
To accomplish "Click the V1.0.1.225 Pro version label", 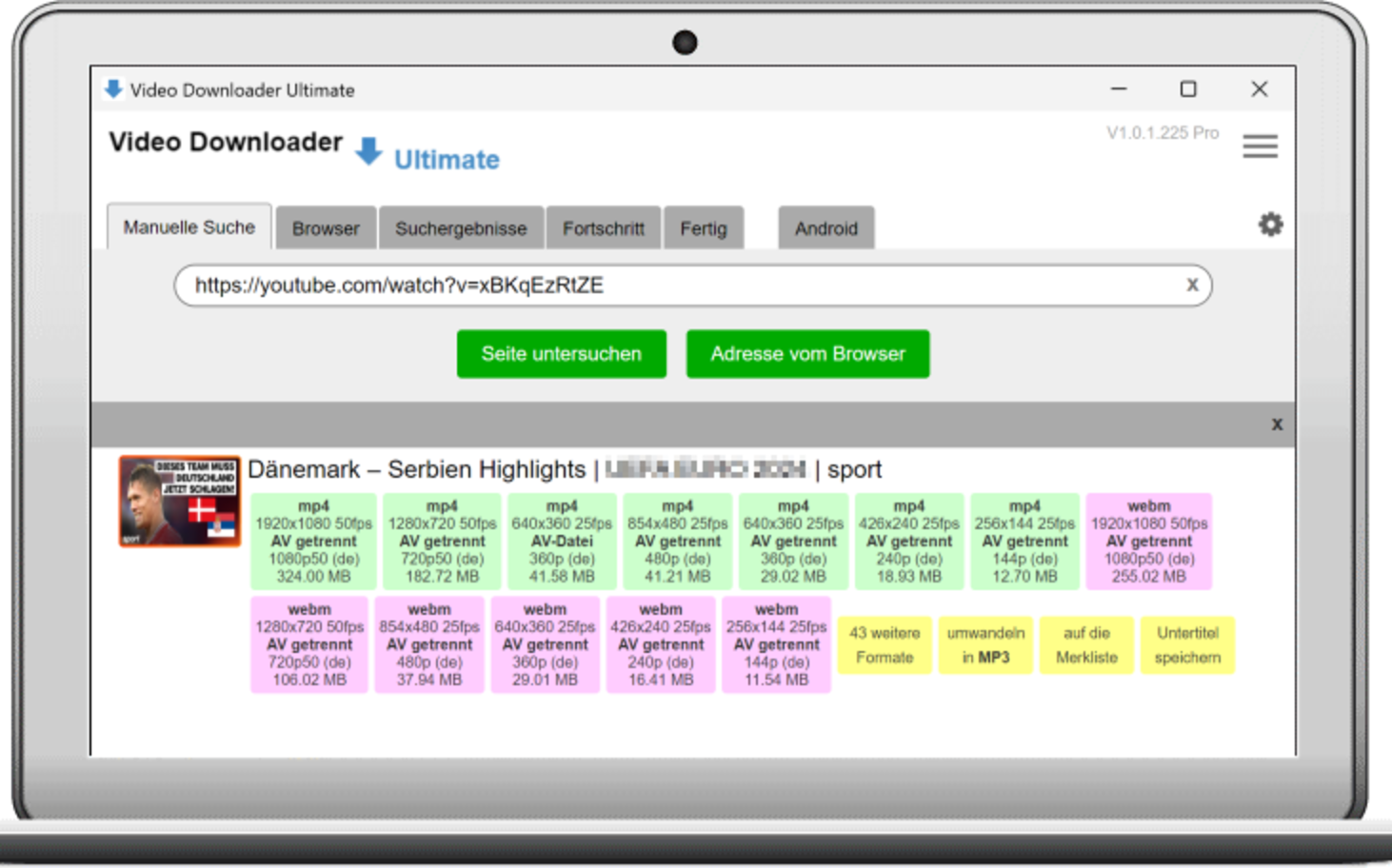I will tap(1163, 133).
